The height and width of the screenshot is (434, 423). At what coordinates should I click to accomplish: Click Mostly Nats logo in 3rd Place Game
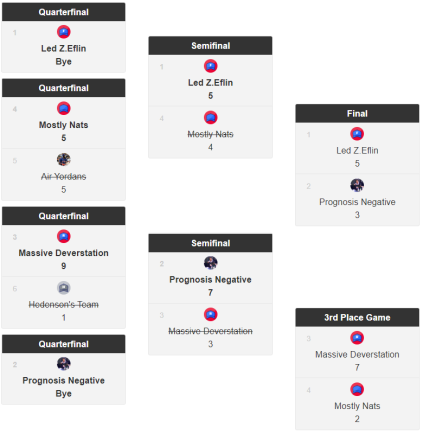(x=357, y=389)
